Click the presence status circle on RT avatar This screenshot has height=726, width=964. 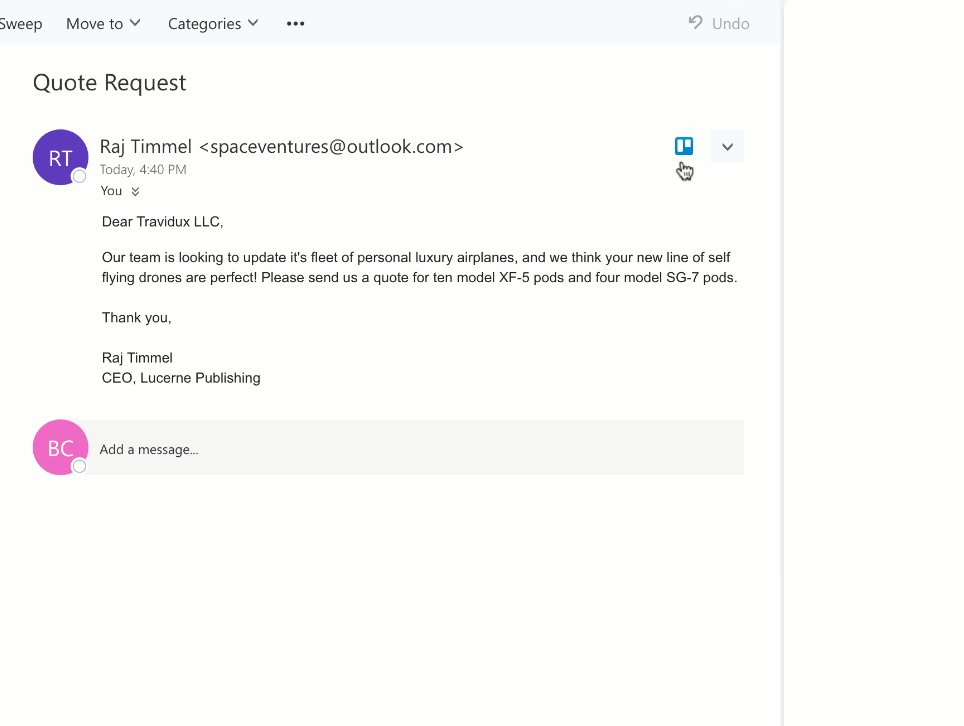80,176
